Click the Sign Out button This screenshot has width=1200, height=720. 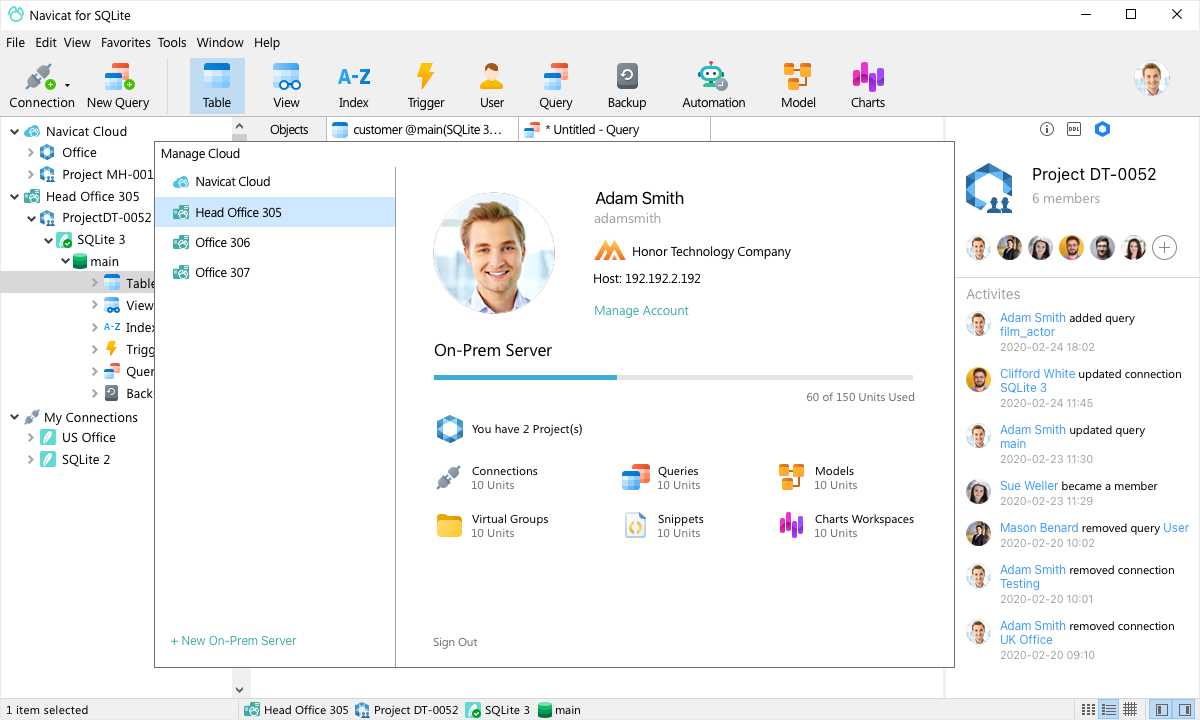[x=455, y=642]
